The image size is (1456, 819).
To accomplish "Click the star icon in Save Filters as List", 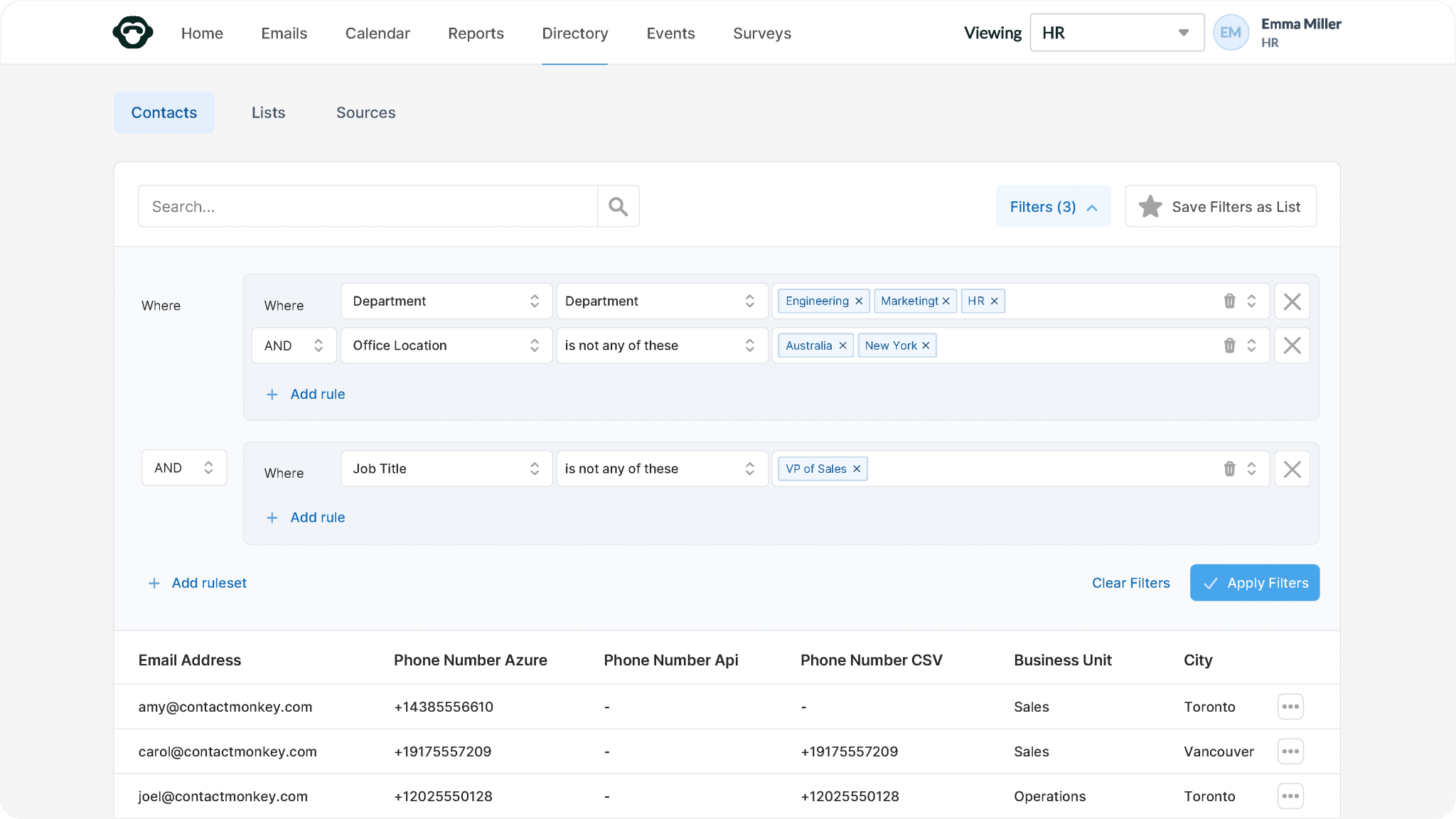I will pos(1150,206).
